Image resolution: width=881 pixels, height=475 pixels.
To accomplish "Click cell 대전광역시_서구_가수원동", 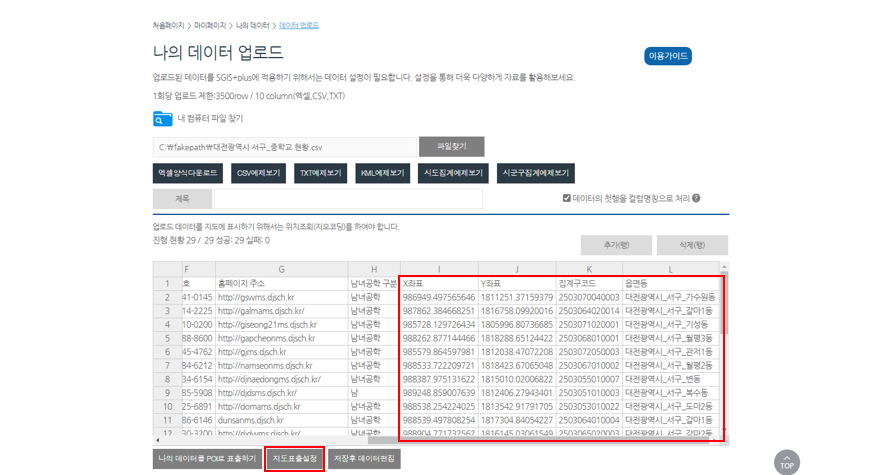I will [670, 297].
